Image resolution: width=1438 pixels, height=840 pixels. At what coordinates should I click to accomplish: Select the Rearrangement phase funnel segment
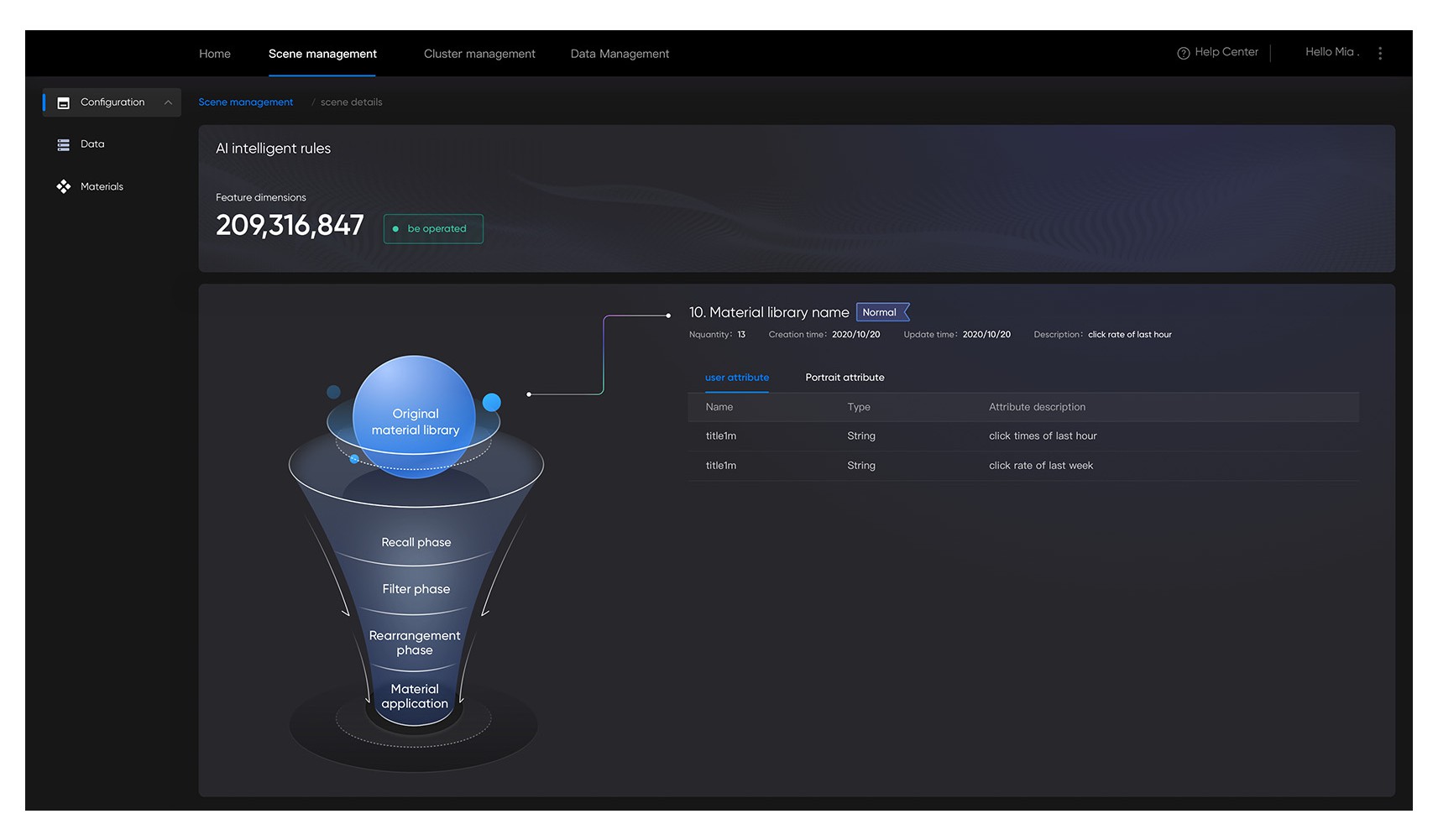(415, 643)
